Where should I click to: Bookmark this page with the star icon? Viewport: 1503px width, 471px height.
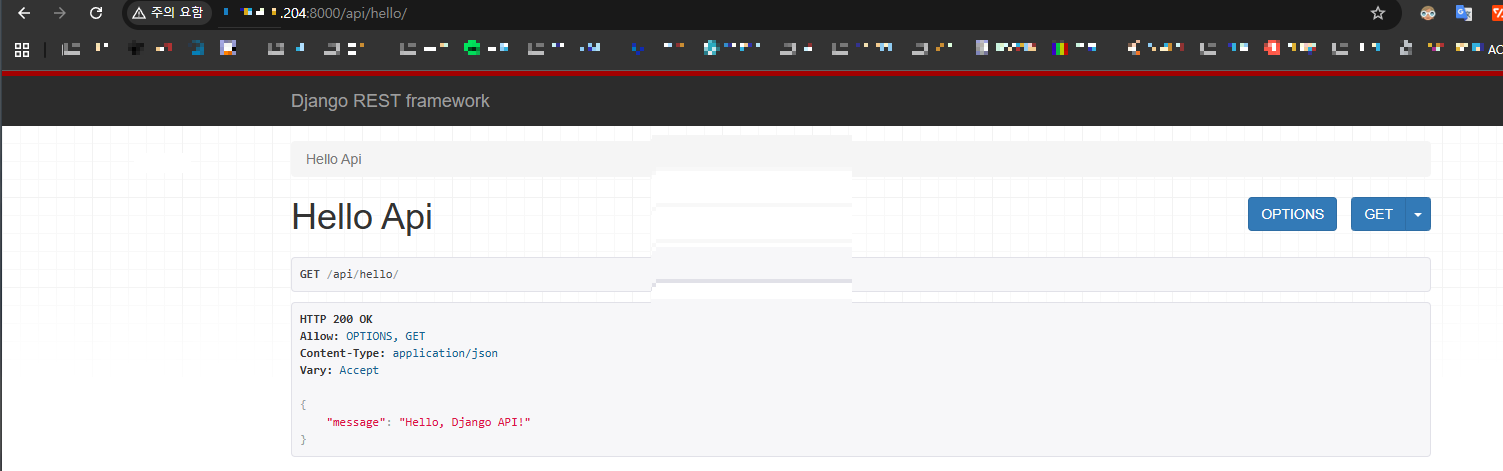(x=1378, y=13)
